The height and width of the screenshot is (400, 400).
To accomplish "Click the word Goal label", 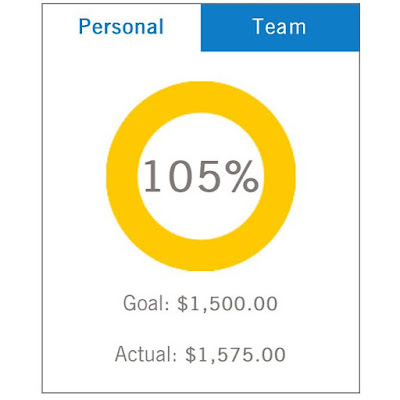I will point(144,303).
